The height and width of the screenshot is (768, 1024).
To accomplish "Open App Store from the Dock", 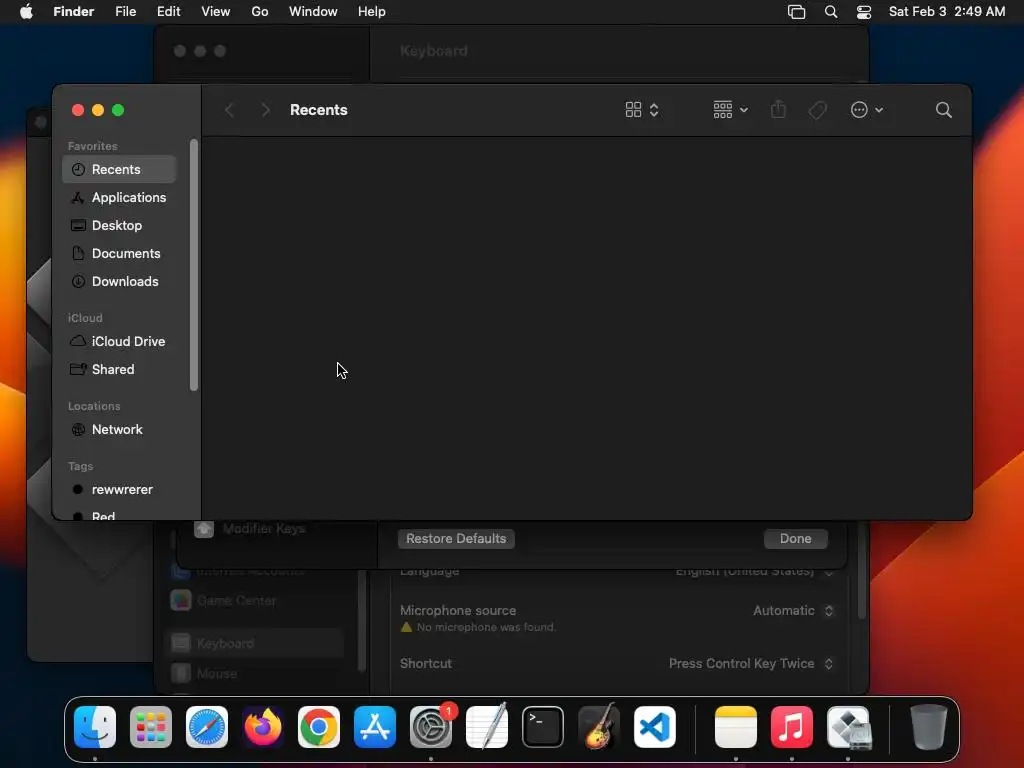I will [x=375, y=727].
